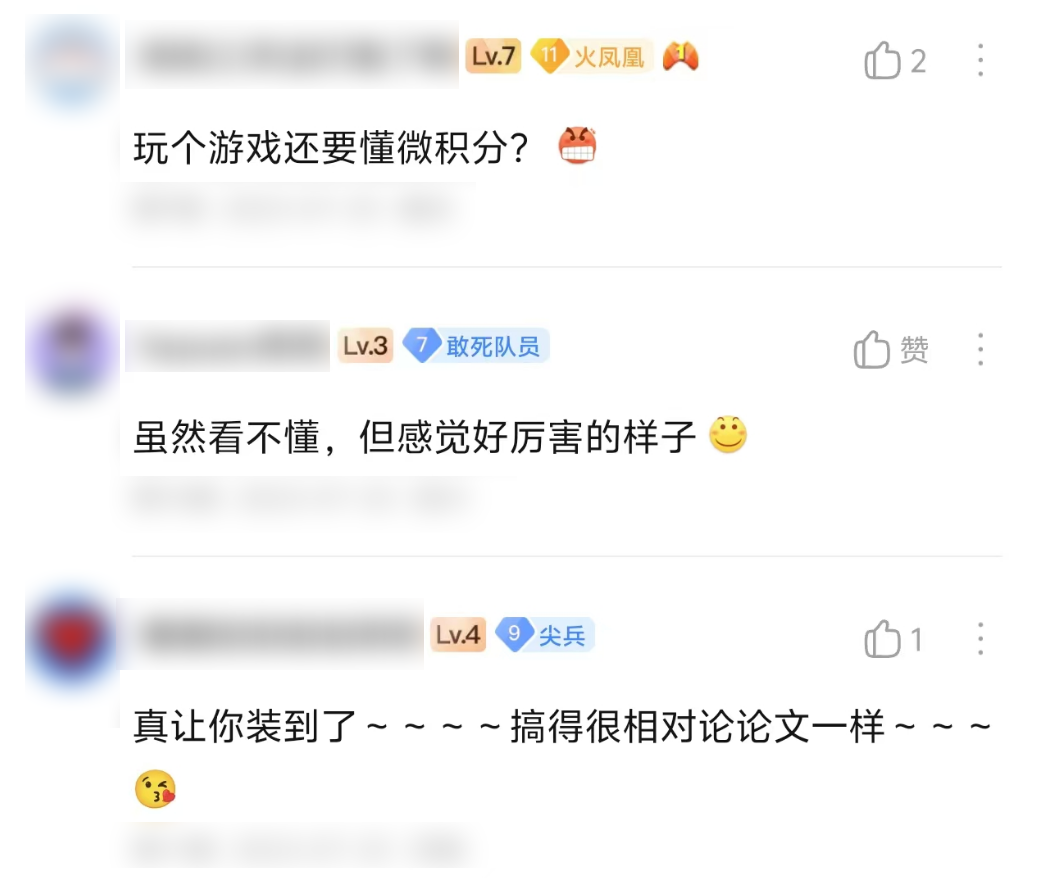Click the Lv.7 level badge
Viewport: 1049px width, 878px height.
coord(493,56)
